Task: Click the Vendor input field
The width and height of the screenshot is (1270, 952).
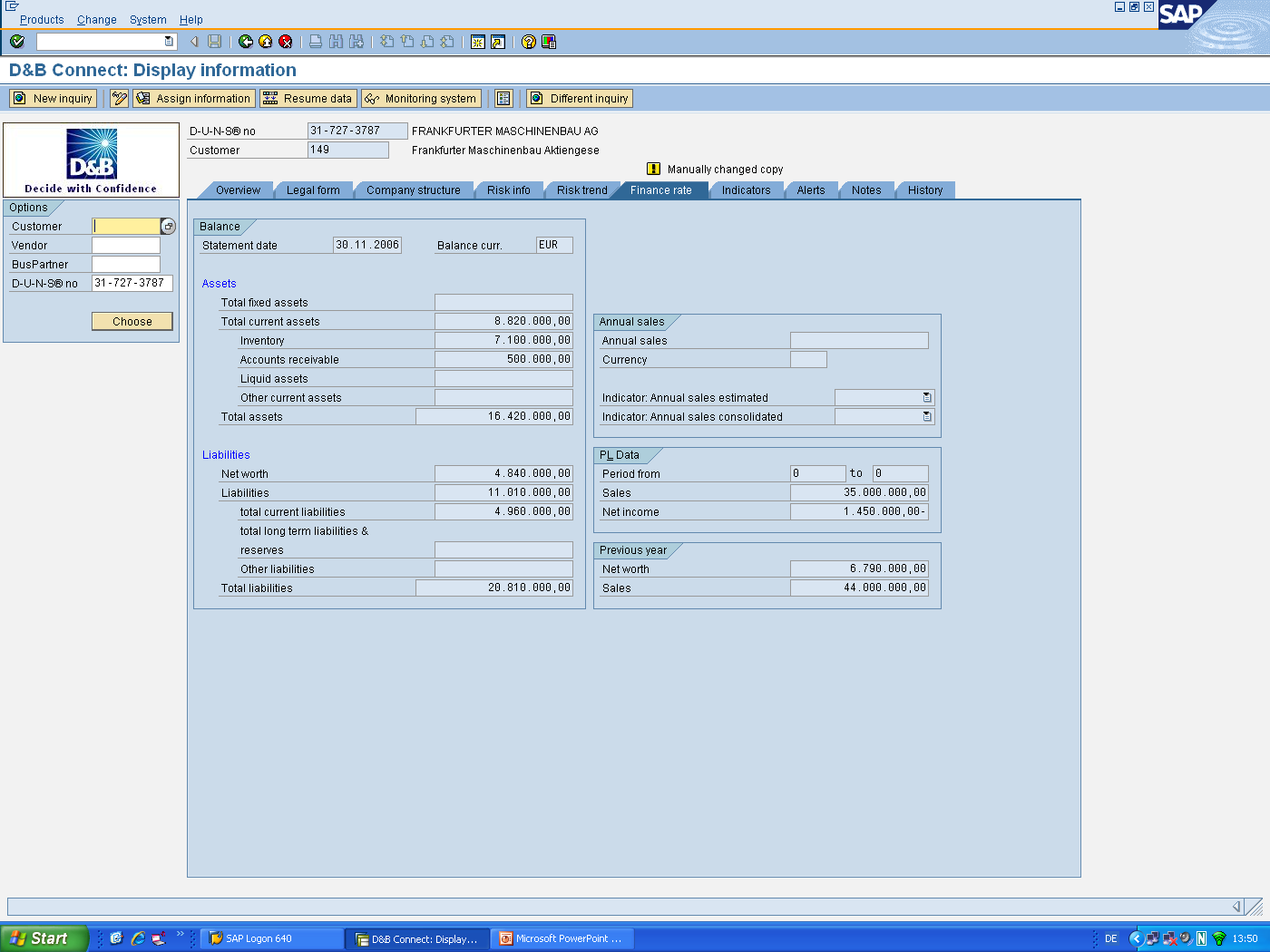Action: (x=126, y=246)
